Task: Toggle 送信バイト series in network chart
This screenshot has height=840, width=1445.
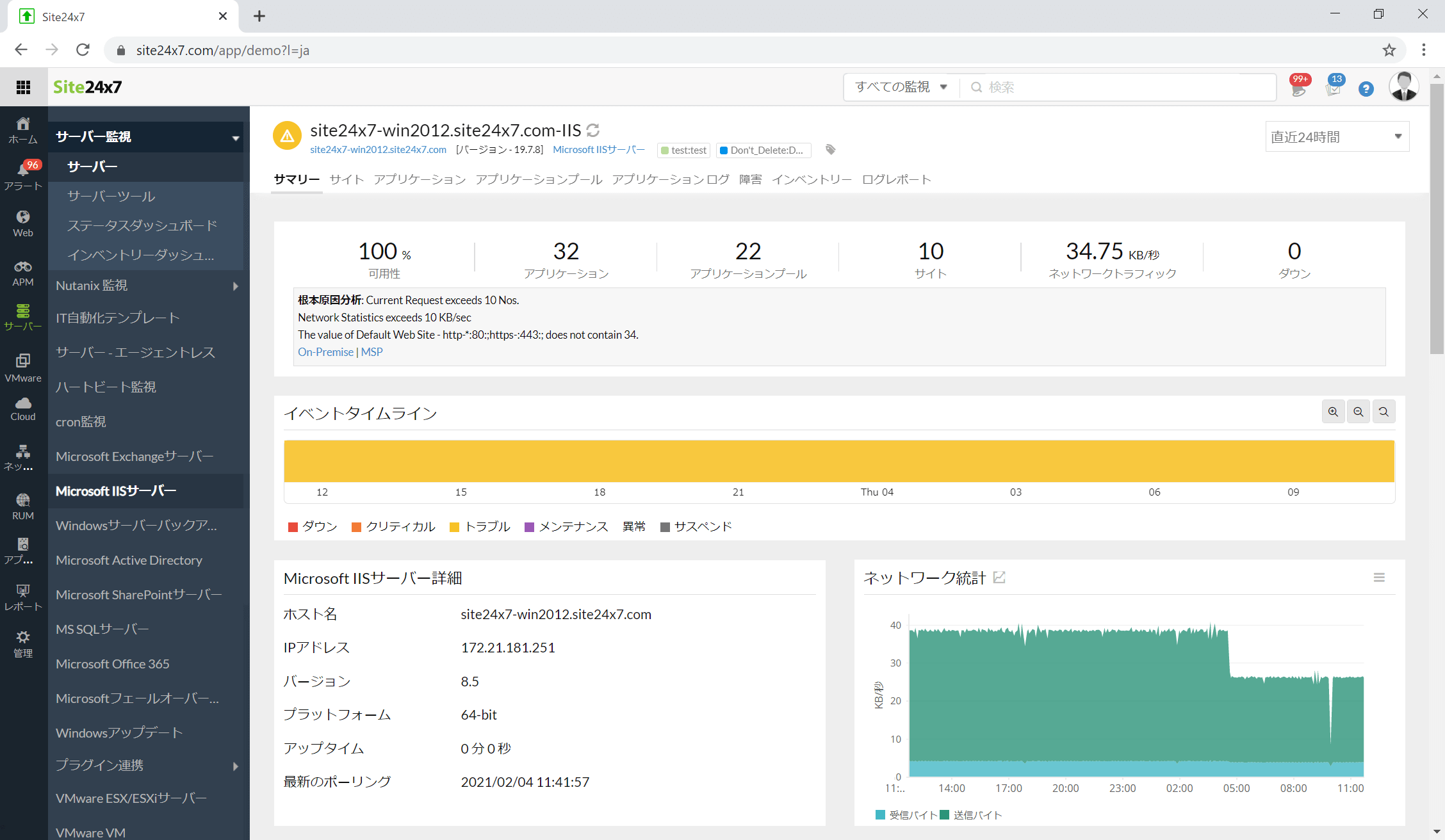Action: [971, 815]
